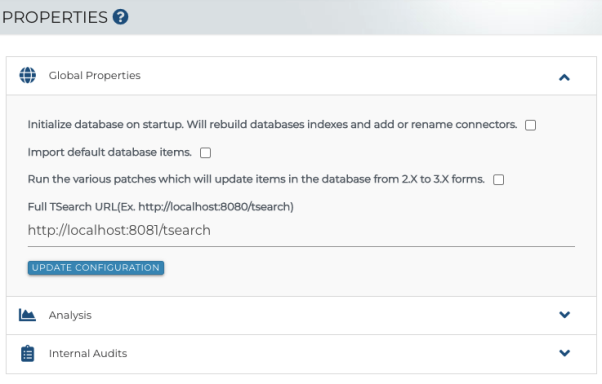Open the Internal Audits panel label

click(88, 353)
